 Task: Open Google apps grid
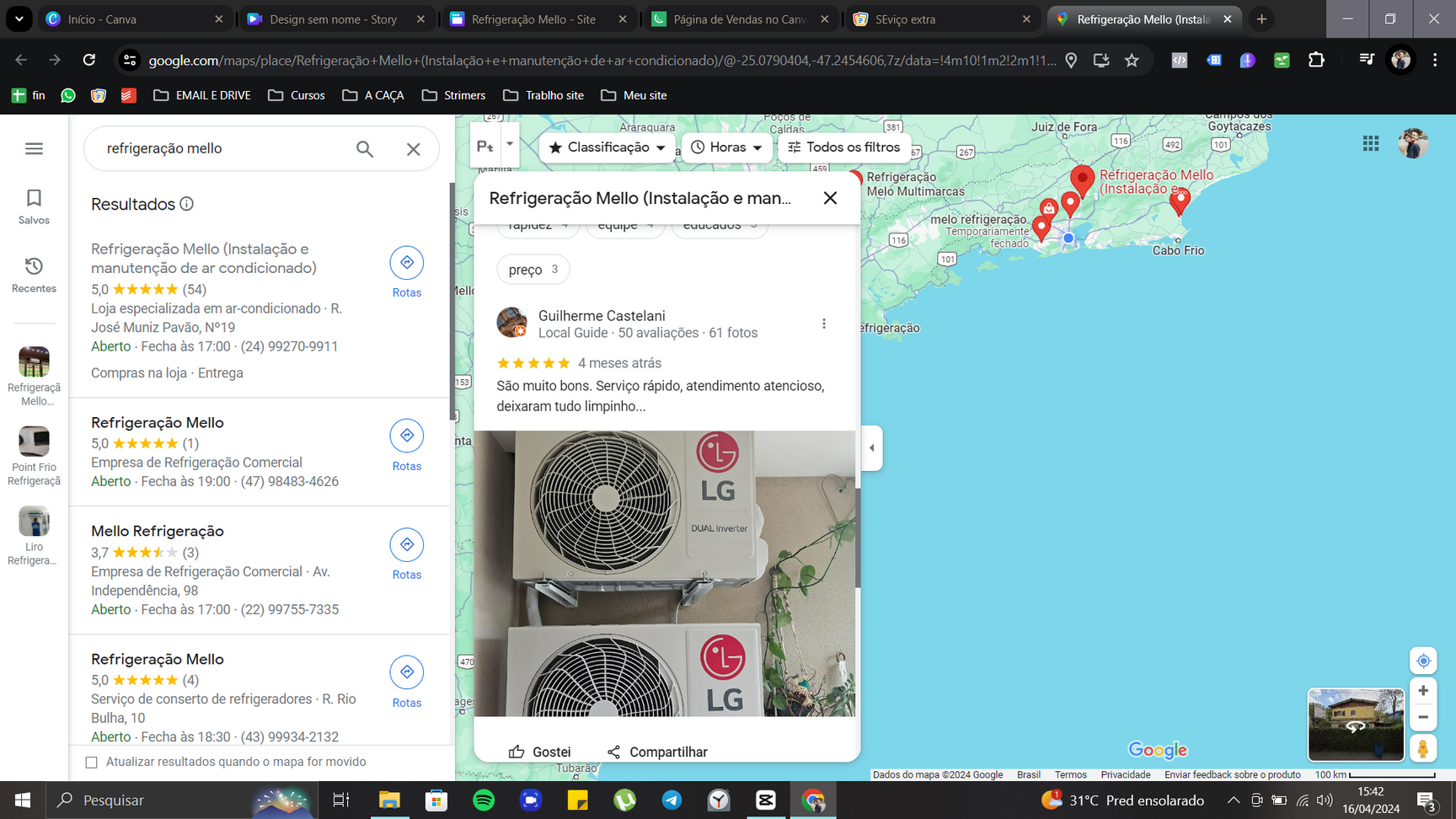pyautogui.click(x=1371, y=144)
